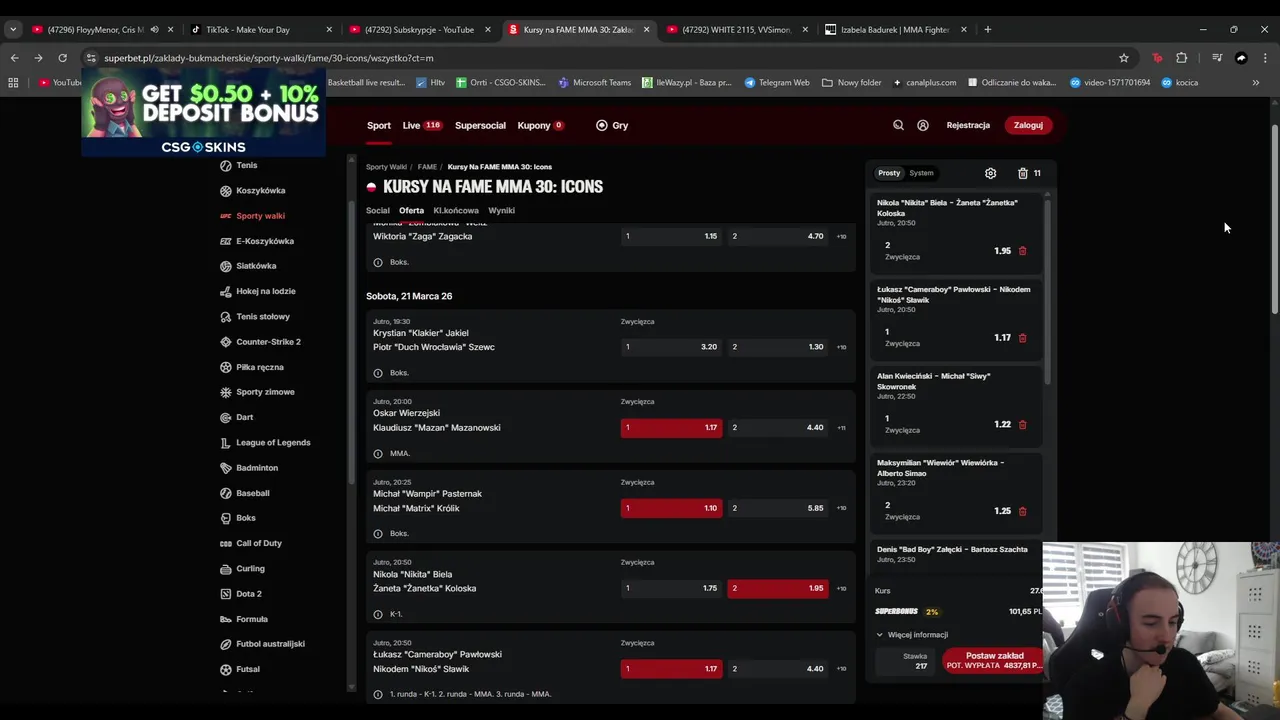Screen dimensions: 1280x720
Task: Expand +10 markets for Pawłowski vs Sławik
Action: coord(841,669)
